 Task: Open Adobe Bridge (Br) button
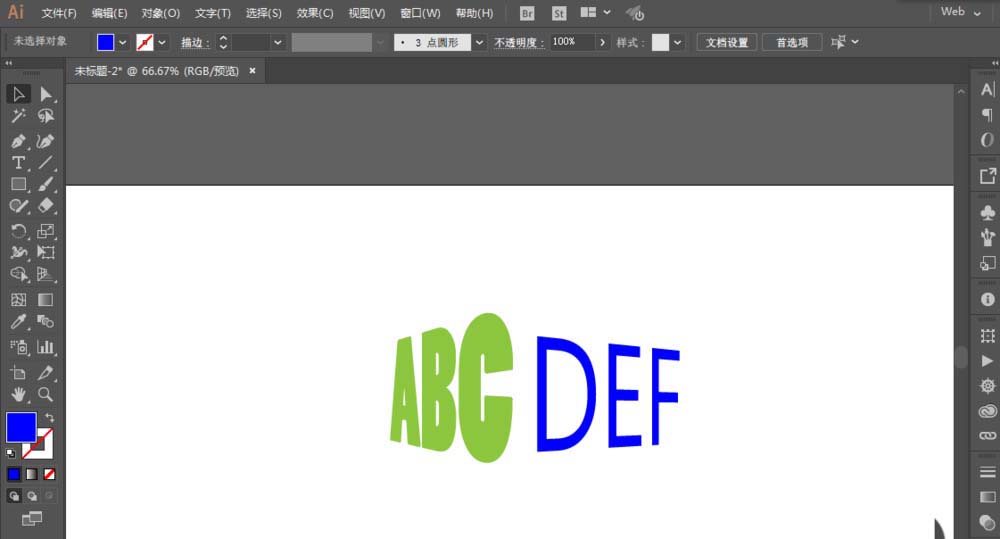click(x=527, y=13)
